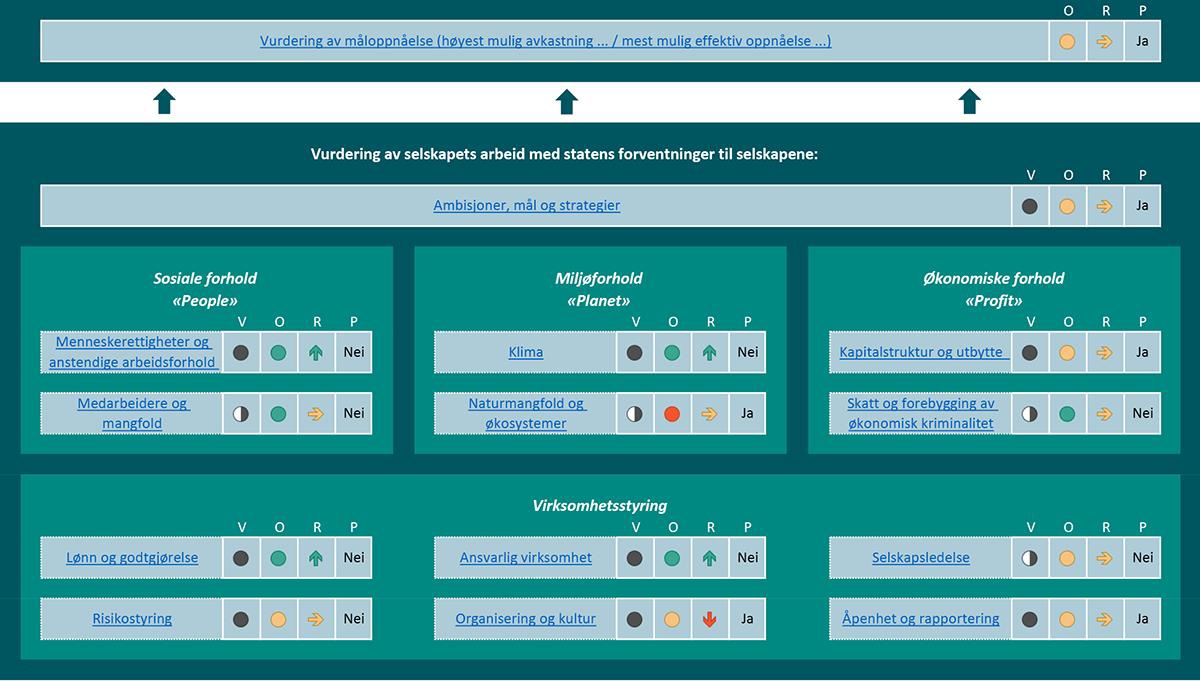Image resolution: width=1200 pixels, height=681 pixels.
Task: Open the Vurdering av måloppnåelse link
Action: tap(545, 42)
